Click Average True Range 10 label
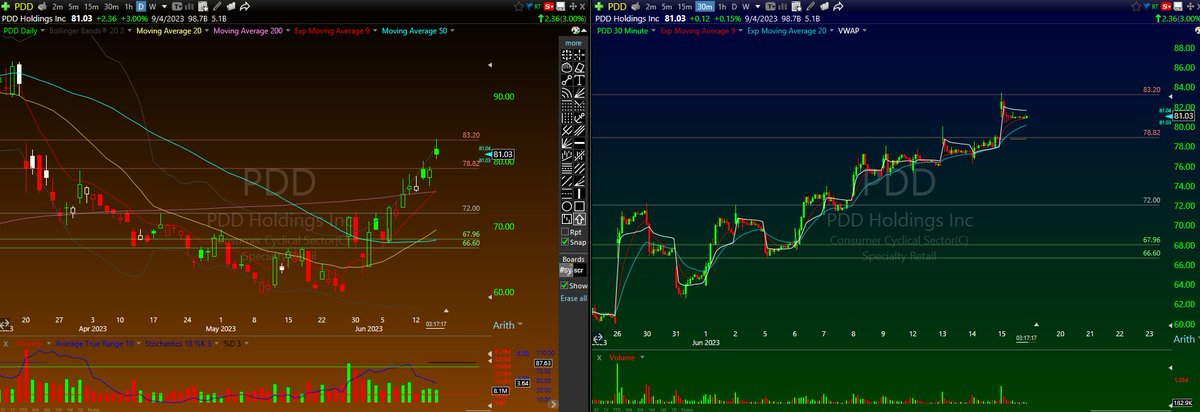Image resolution: width=1200 pixels, height=412 pixels. (94, 343)
